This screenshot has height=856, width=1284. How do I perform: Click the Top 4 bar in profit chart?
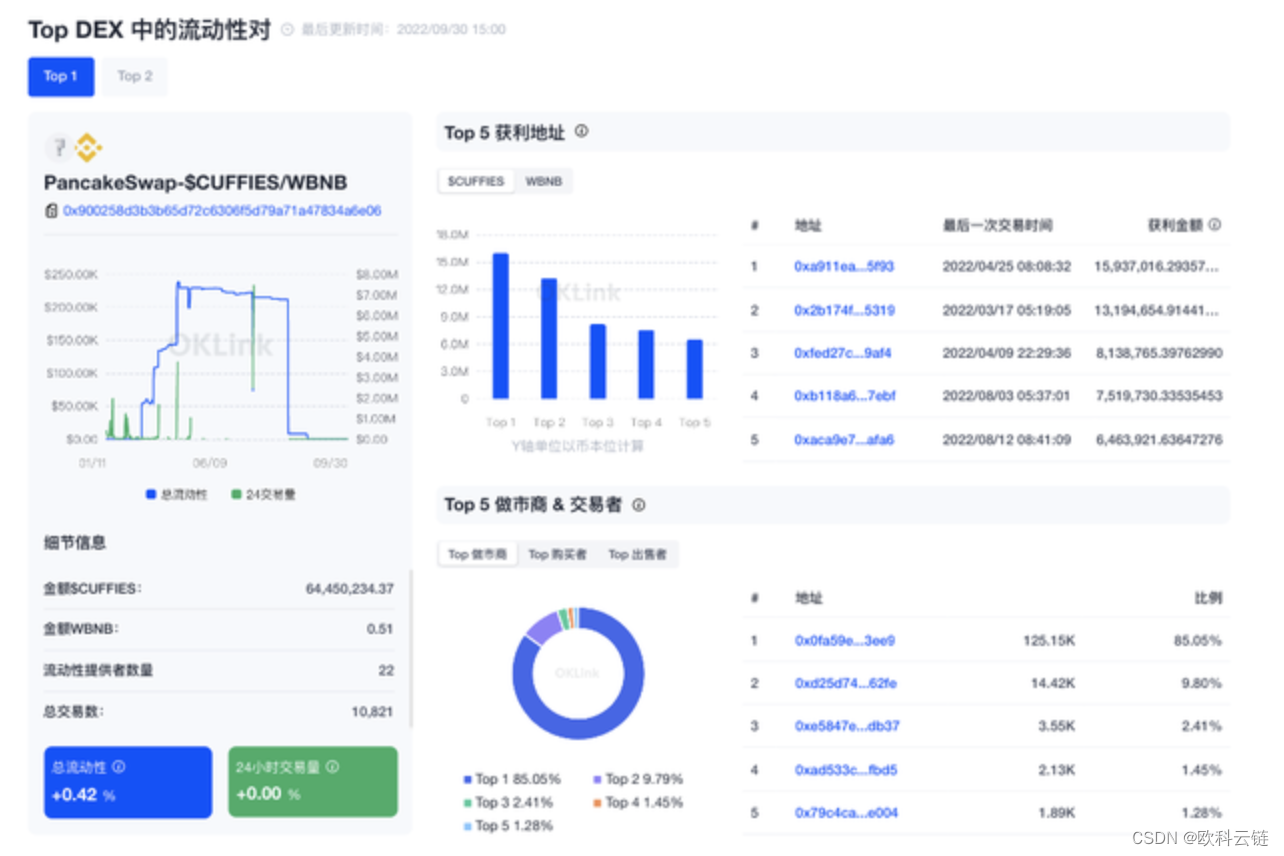(646, 364)
